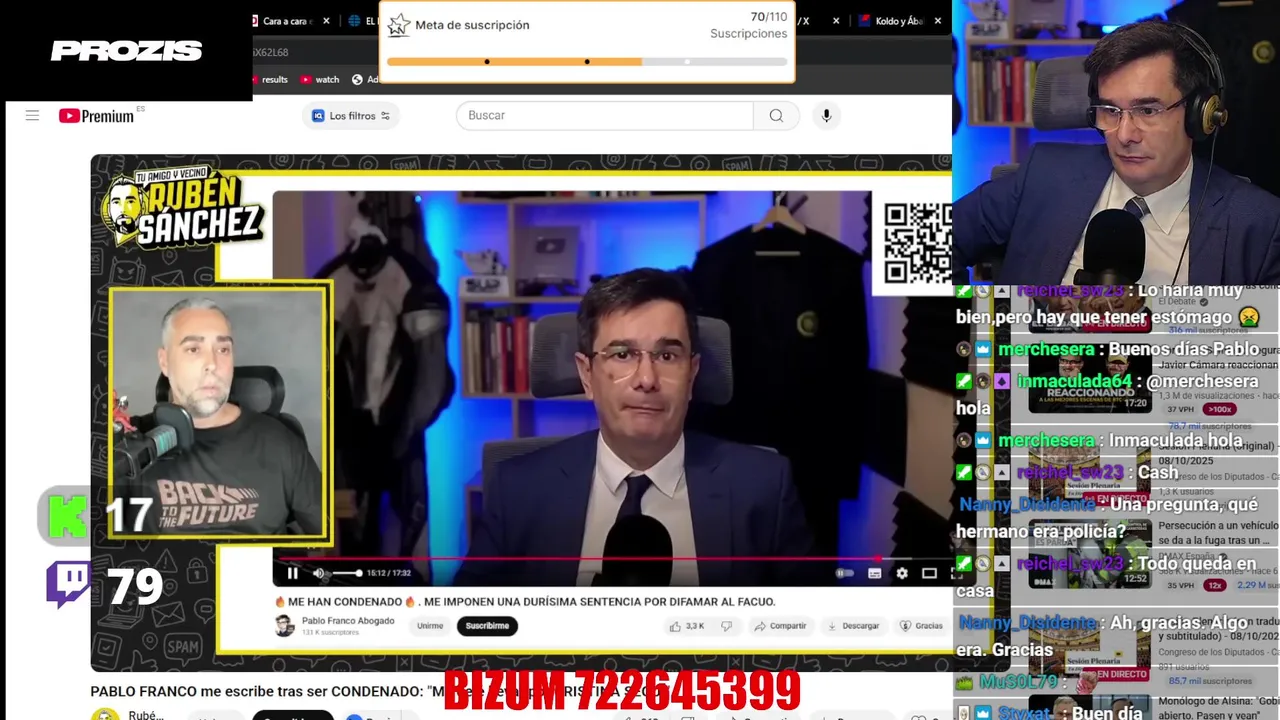1280x720 pixels.
Task: Open the Pablo Franco Abogado channel name
Action: click(348, 621)
